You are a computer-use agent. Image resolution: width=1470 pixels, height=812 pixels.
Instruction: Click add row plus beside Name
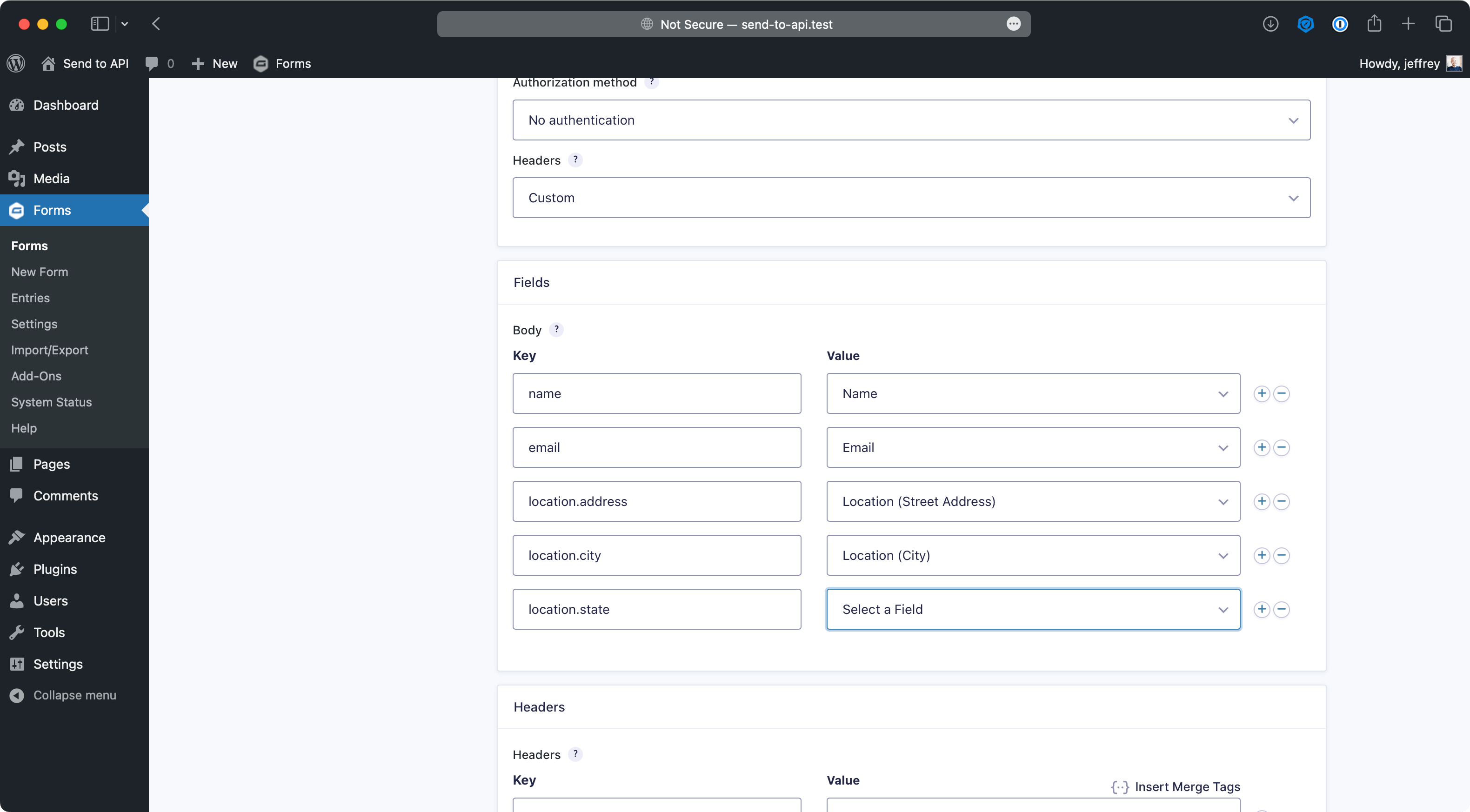click(x=1261, y=394)
